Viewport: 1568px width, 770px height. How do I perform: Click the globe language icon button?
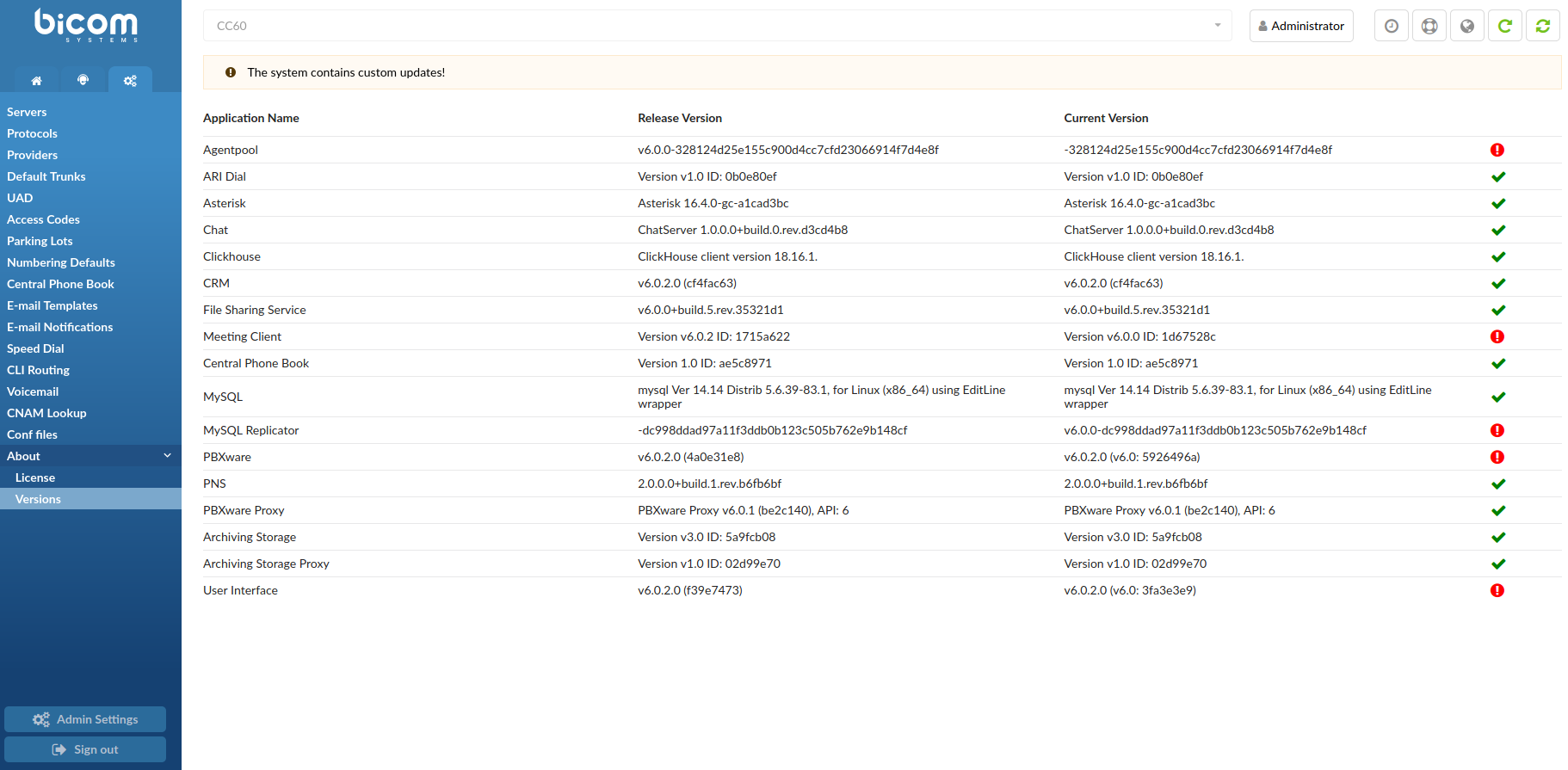(x=1467, y=26)
